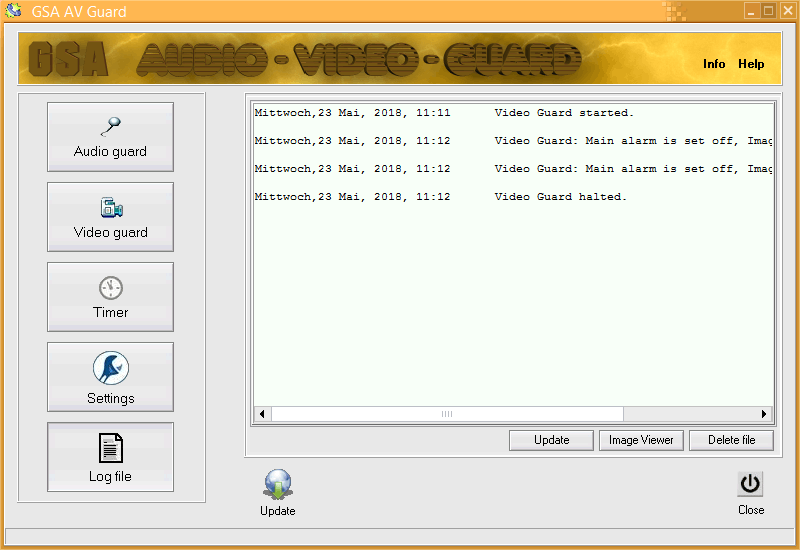Image resolution: width=800 pixels, height=550 pixels.
Task: Open the Help link in banner
Action: pos(751,64)
